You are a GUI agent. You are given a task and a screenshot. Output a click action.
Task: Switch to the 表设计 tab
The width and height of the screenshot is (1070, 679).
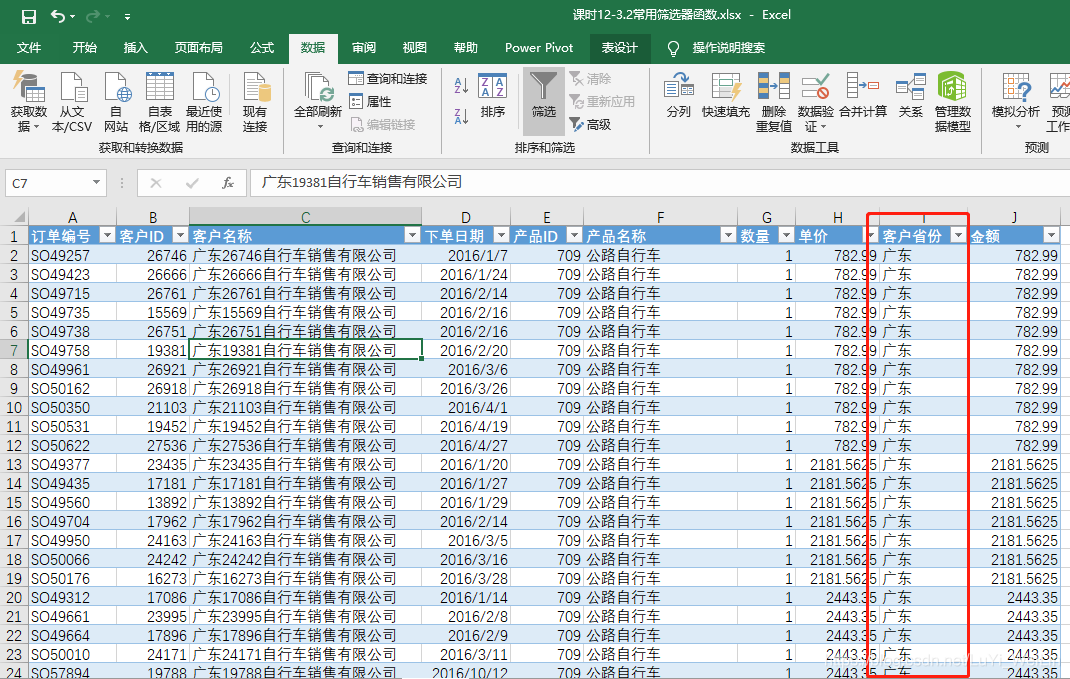pos(619,48)
